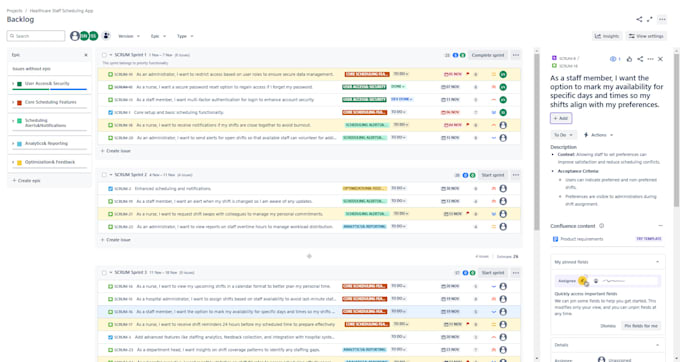Collapse the My pinned fields section
This screenshot has width=680, height=362.
tap(657, 262)
